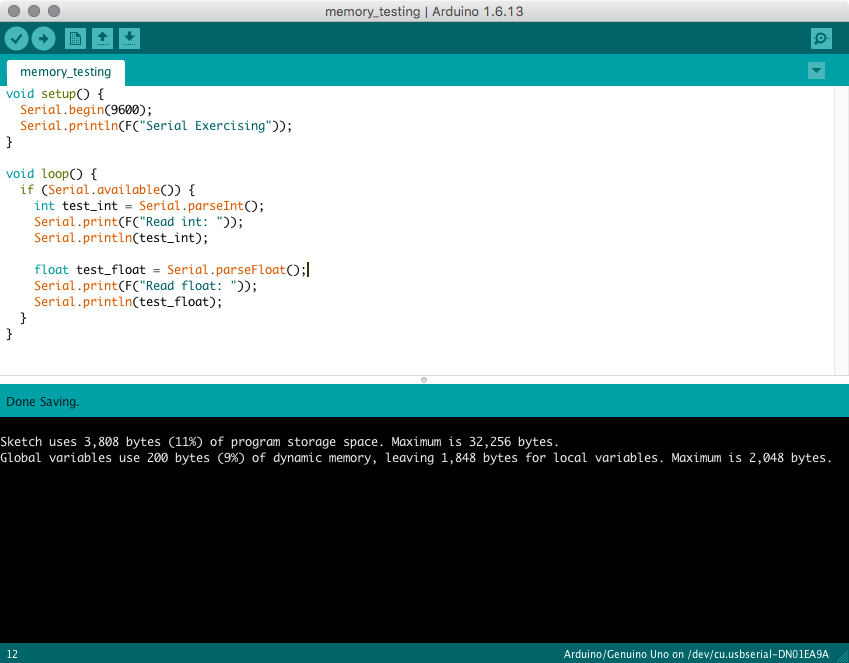Minimize the window using yellow button
The height and width of the screenshot is (663, 849).
point(33,11)
